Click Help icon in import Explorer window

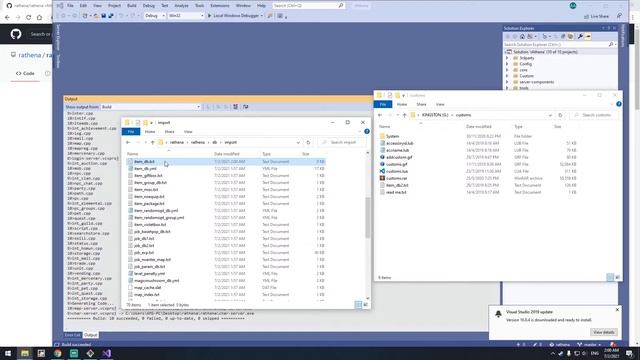(367, 131)
